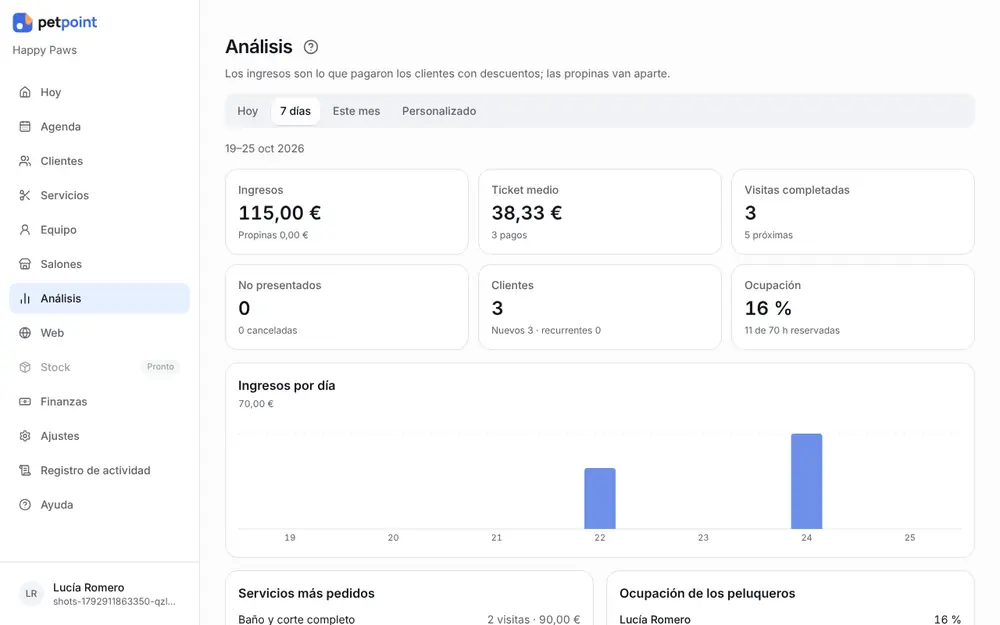
Task: Click the Registro de actividad scroll icon
Action: click(x=25, y=471)
